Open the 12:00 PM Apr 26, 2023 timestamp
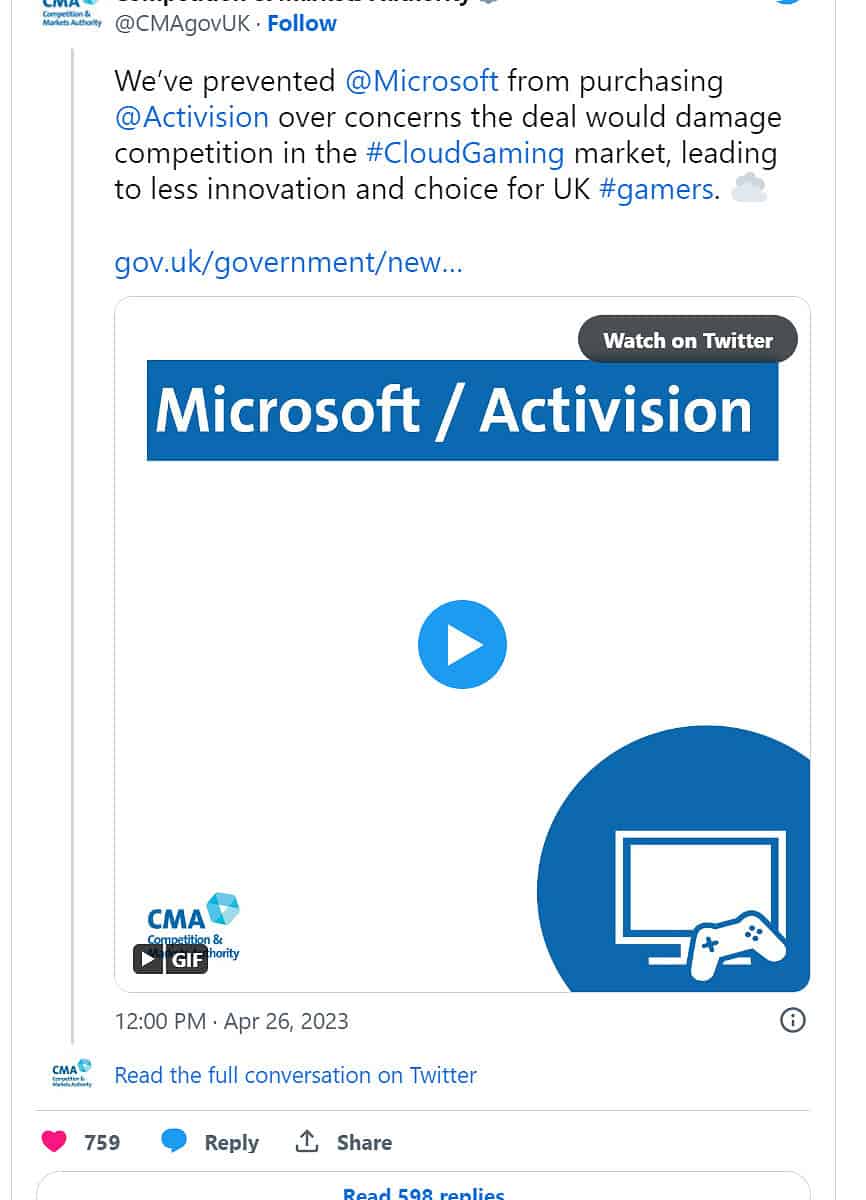This screenshot has height=1200, width=866. (232, 1021)
